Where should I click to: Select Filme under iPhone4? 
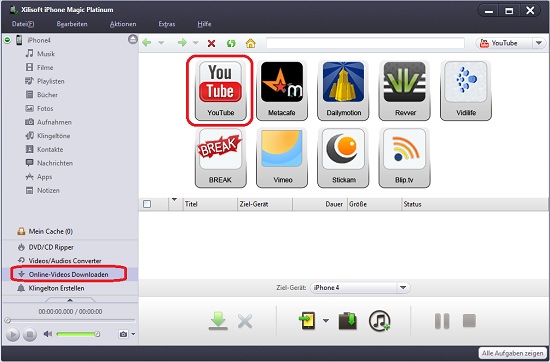click(x=45, y=67)
